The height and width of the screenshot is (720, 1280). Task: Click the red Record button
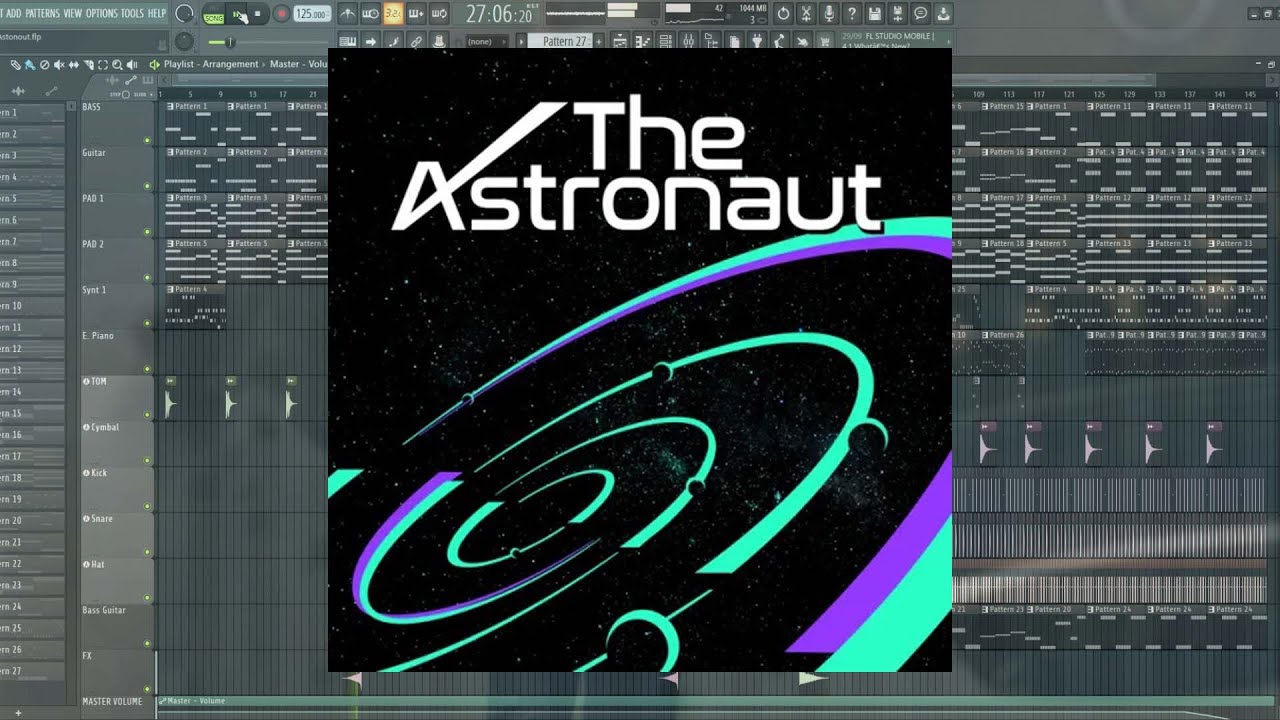tap(281, 14)
